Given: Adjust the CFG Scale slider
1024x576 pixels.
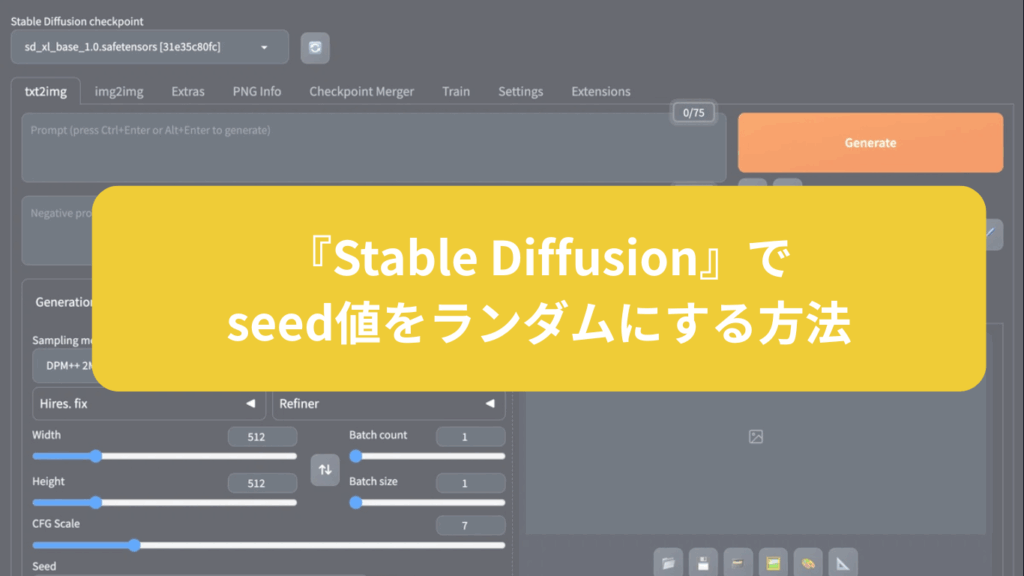Looking at the screenshot, I should (269, 545).
